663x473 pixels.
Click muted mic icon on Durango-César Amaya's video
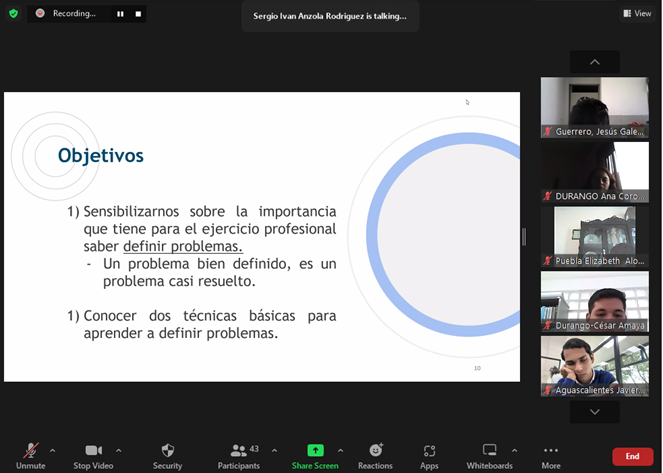pyautogui.click(x=548, y=325)
